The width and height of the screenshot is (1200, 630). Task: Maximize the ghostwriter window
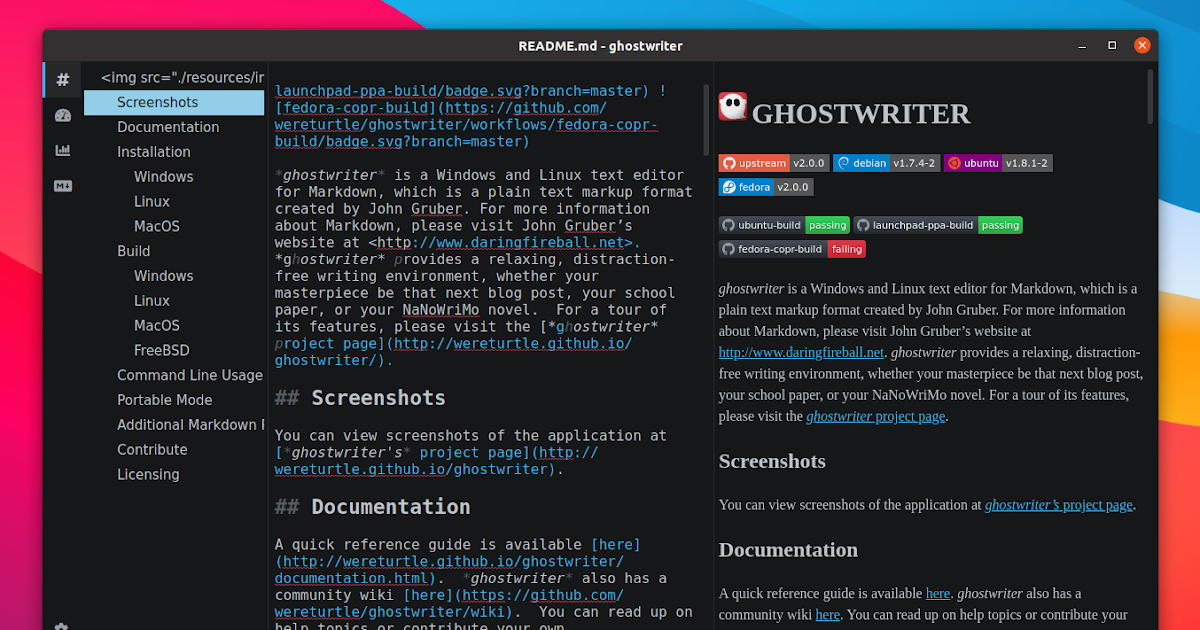coord(1112,46)
